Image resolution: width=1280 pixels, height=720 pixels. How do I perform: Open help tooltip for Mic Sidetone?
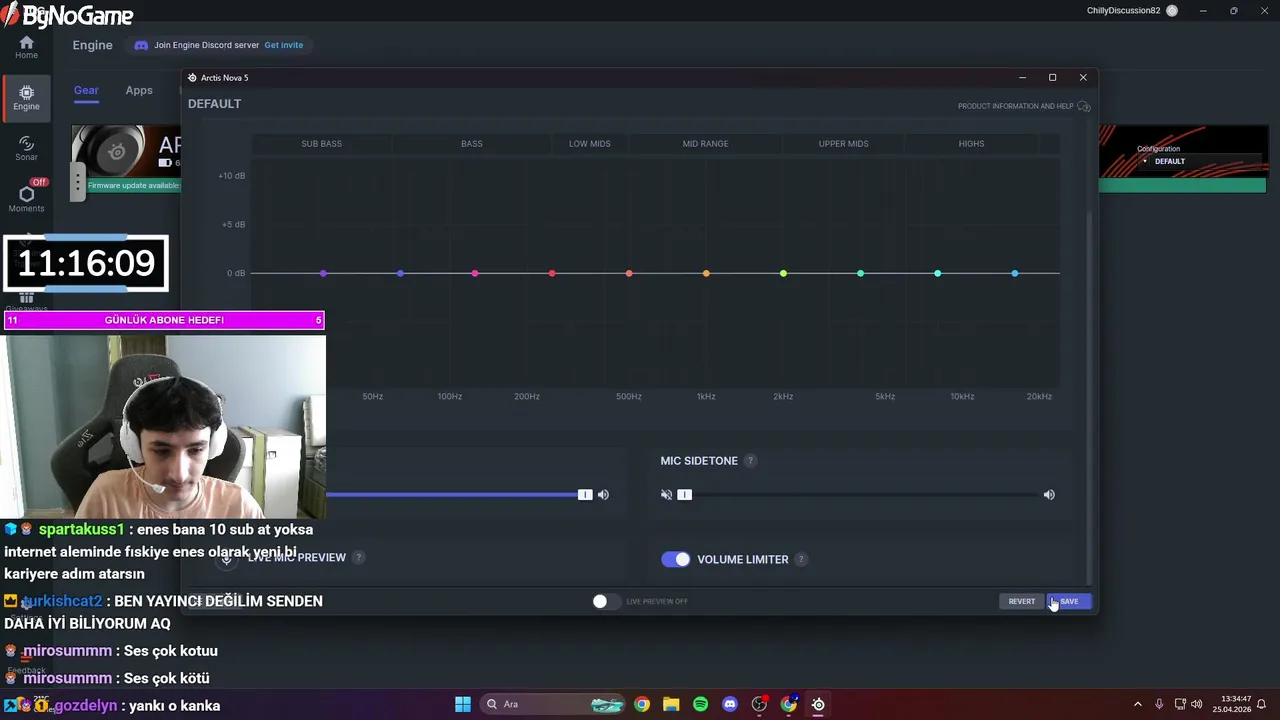tap(750, 461)
